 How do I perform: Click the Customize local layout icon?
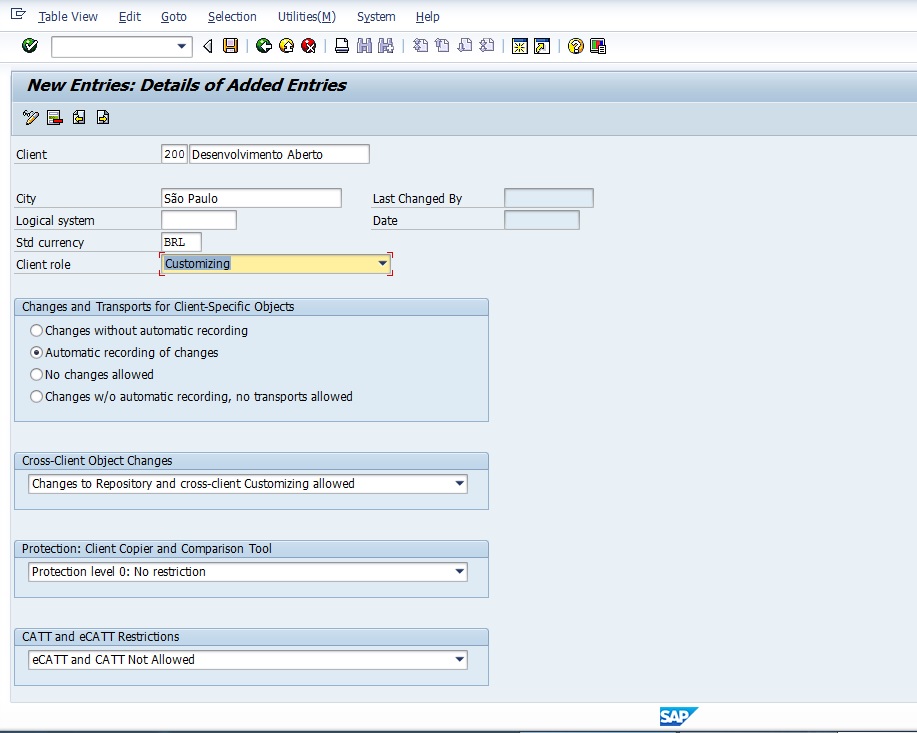click(x=598, y=46)
